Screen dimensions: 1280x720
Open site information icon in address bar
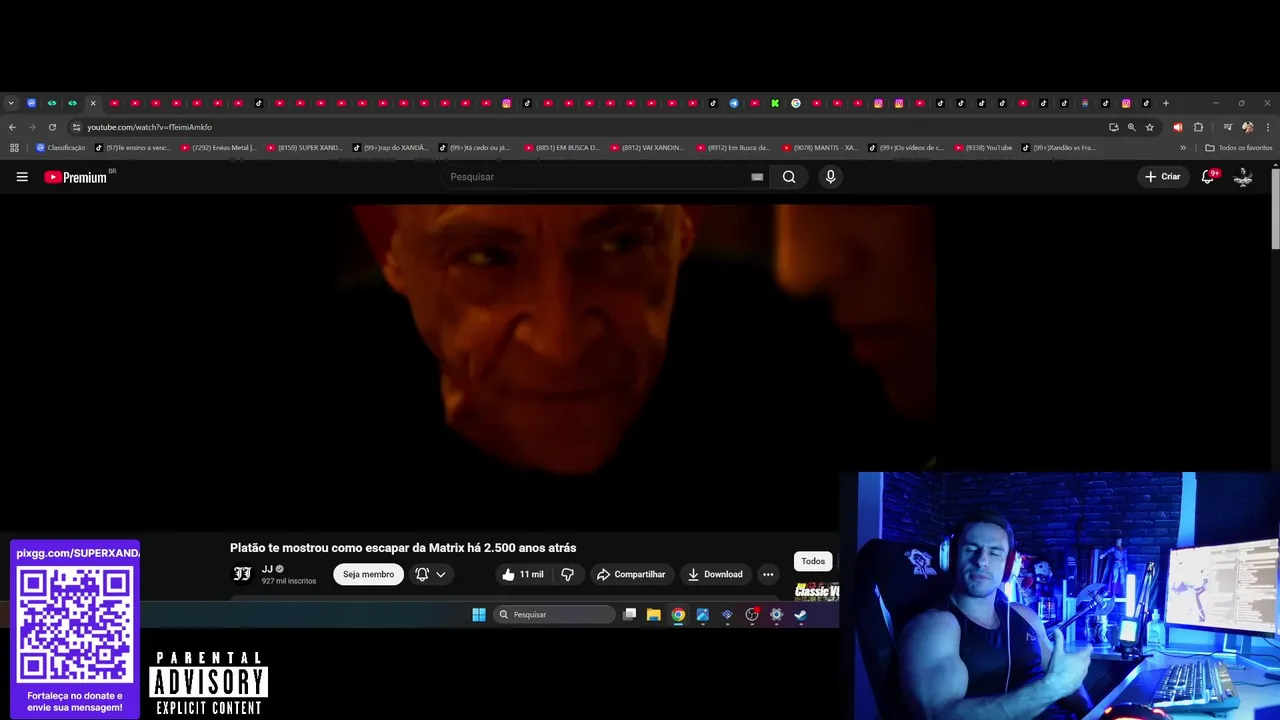tap(76, 127)
